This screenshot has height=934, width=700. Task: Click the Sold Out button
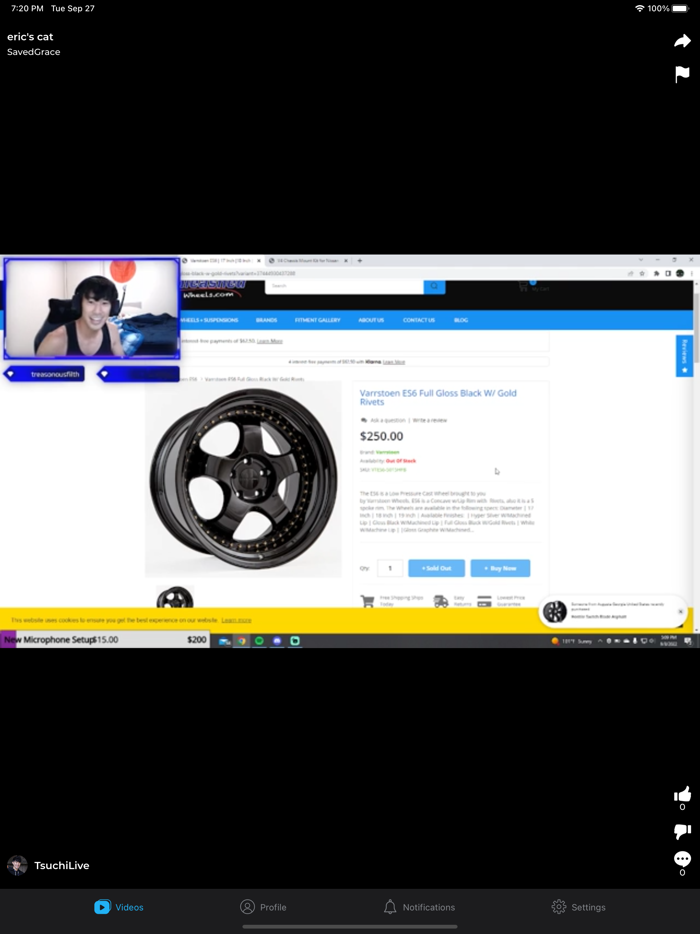(x=436, y=568)
